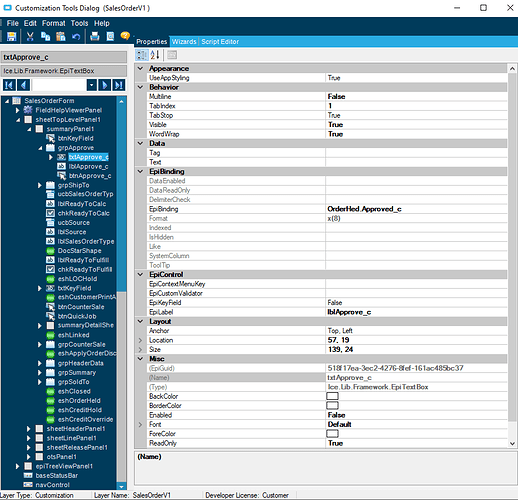Screen dimensions: 518x500
Task: Click the BackColor color swatch
Action: point(332,396)
